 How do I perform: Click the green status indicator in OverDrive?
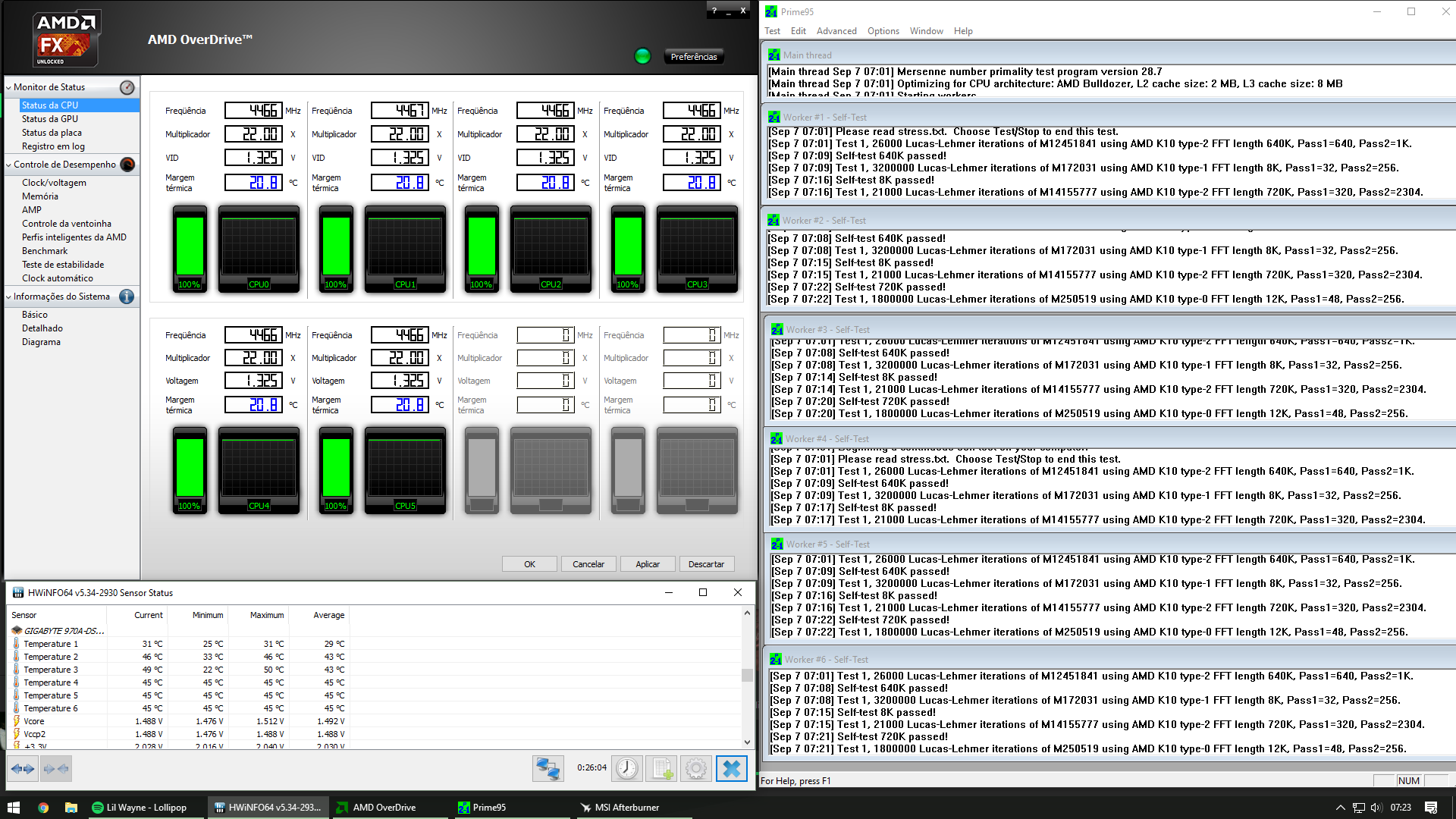pos(642,56)
